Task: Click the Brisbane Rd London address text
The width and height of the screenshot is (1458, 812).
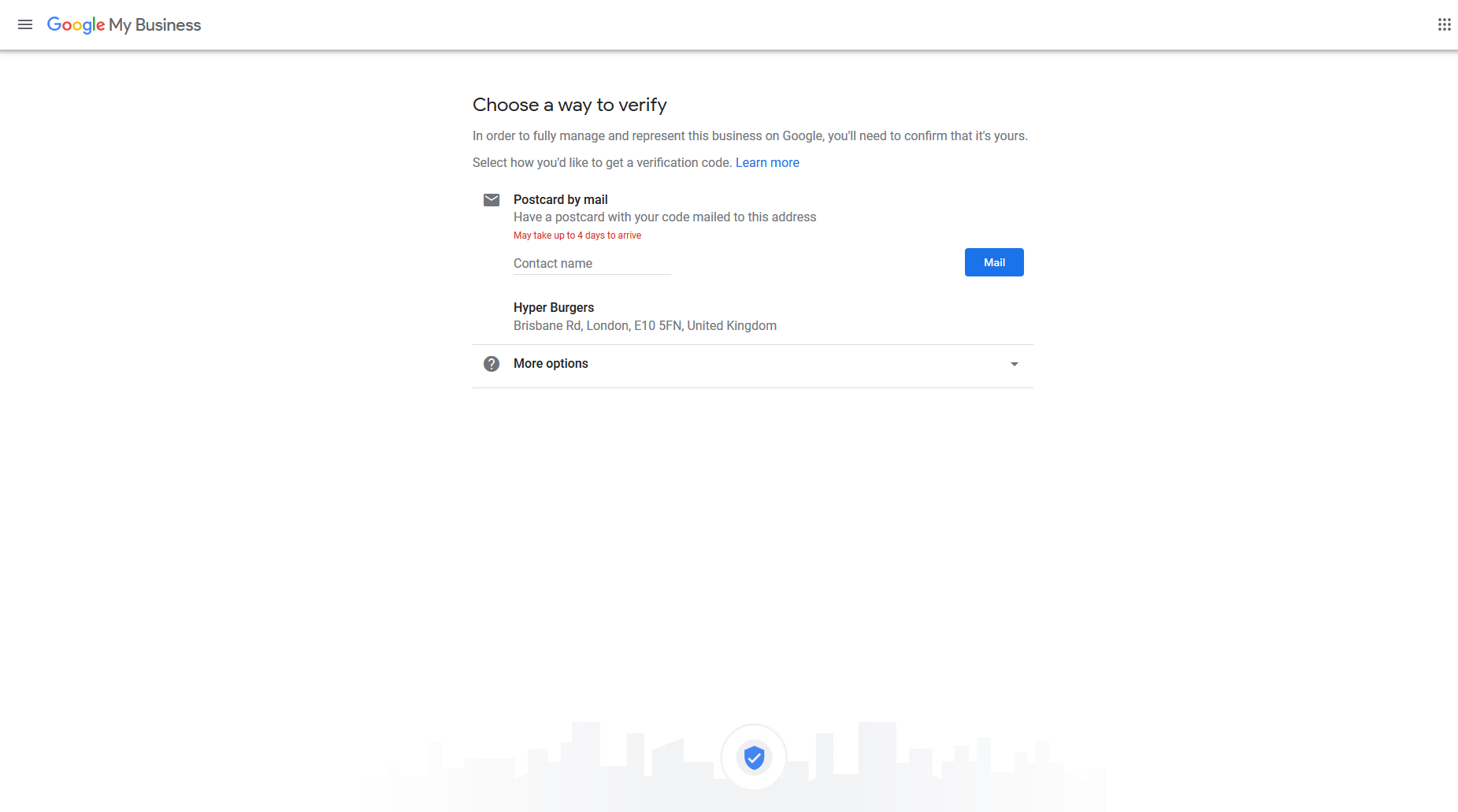Action: (x=645, y=326)
